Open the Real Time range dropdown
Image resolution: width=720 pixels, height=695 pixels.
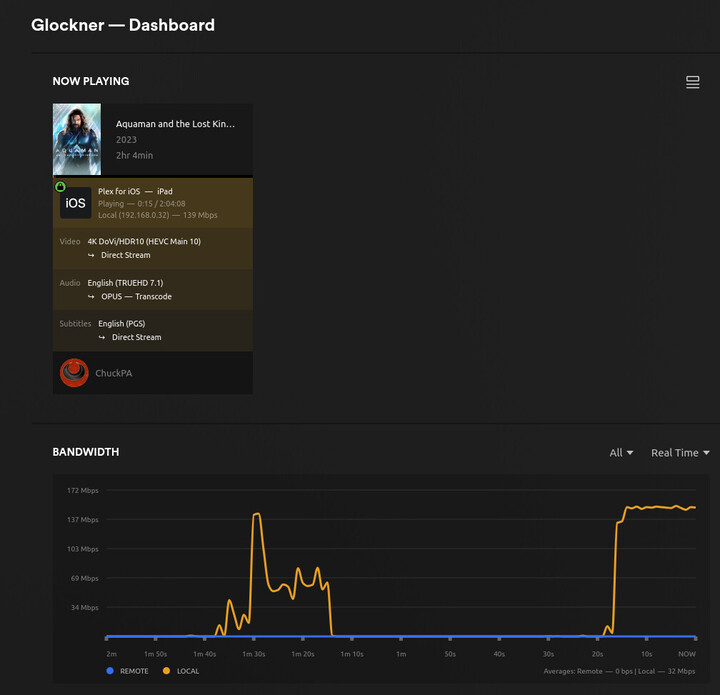680,453
